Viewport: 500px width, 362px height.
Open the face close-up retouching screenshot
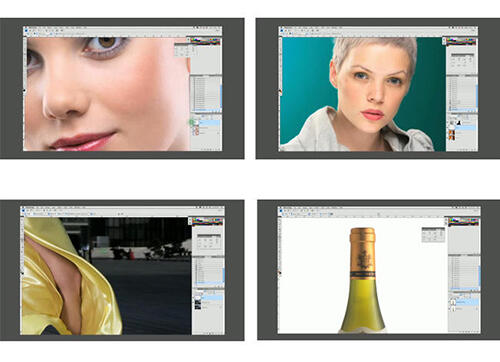[122, 88]
